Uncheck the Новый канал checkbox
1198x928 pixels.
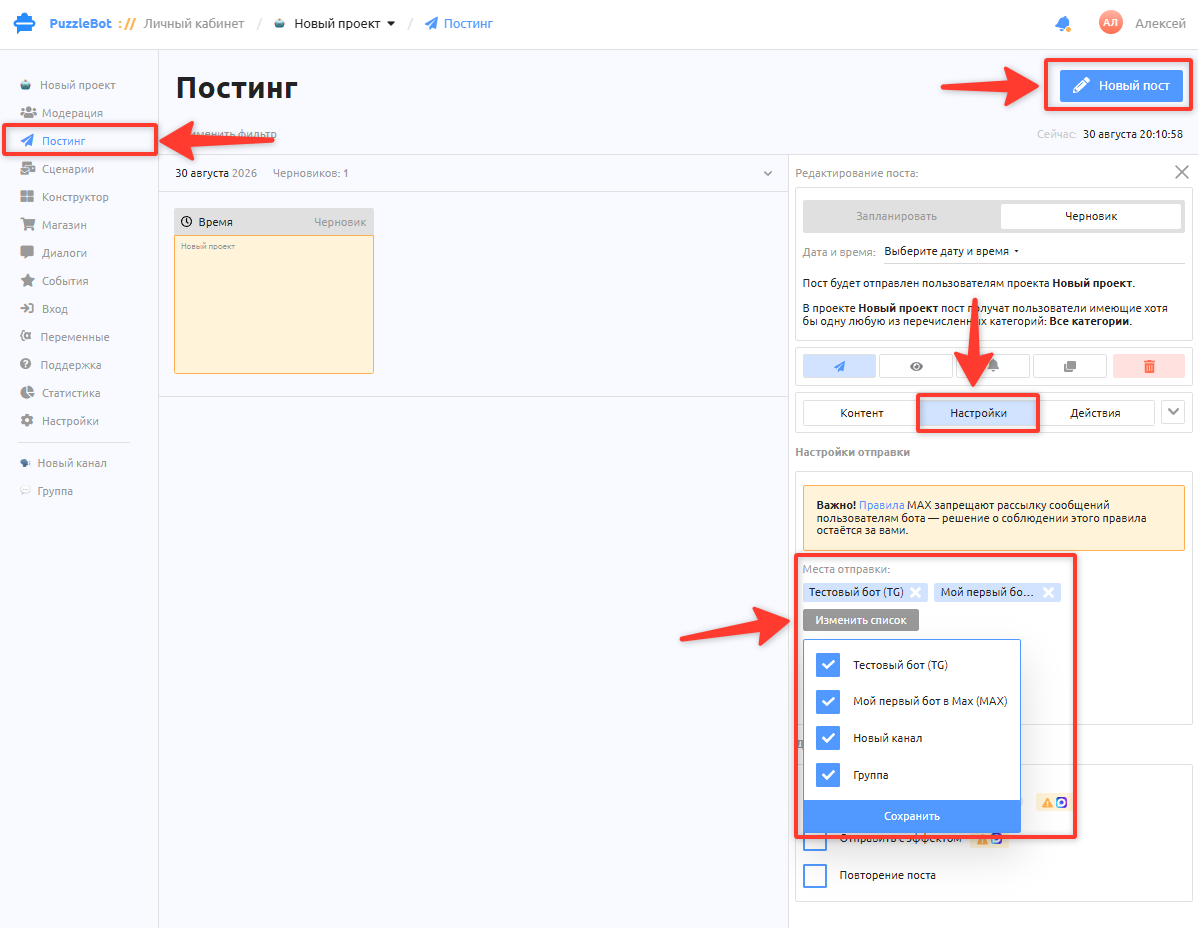[x=827, y=738]
